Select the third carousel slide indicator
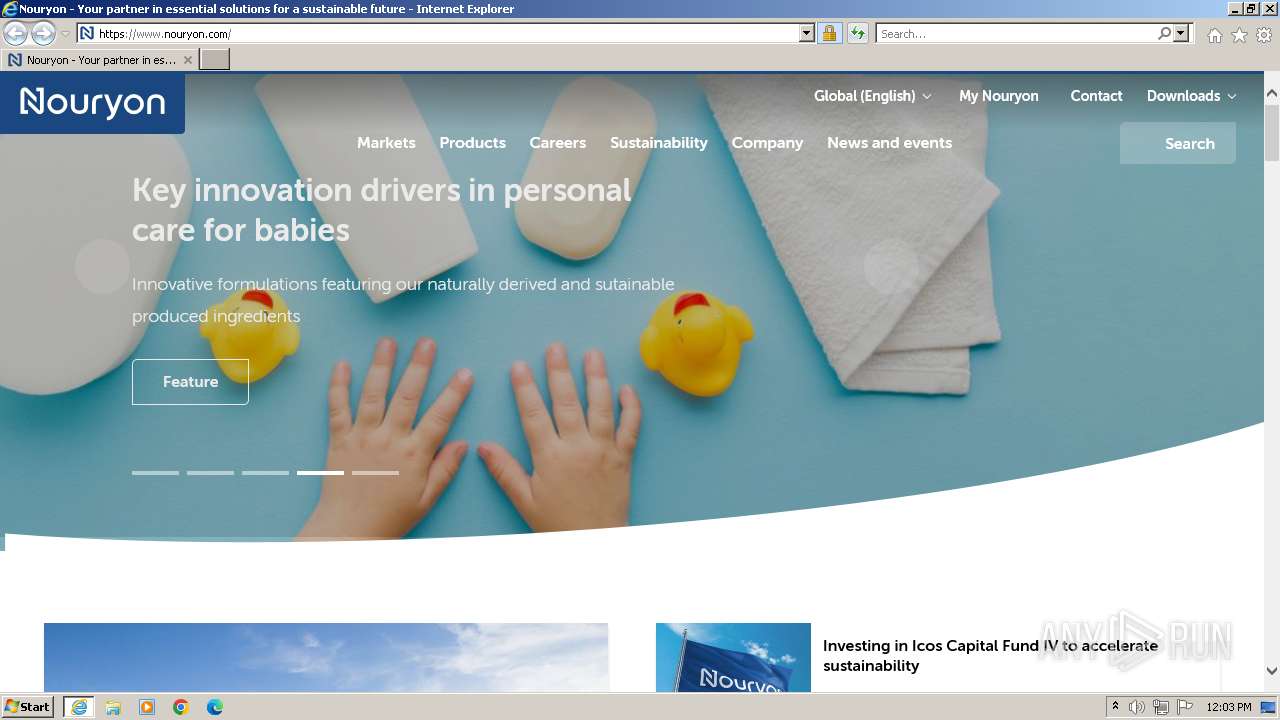The width and height of the screenshot is (1280, 720). pos(265,472)
